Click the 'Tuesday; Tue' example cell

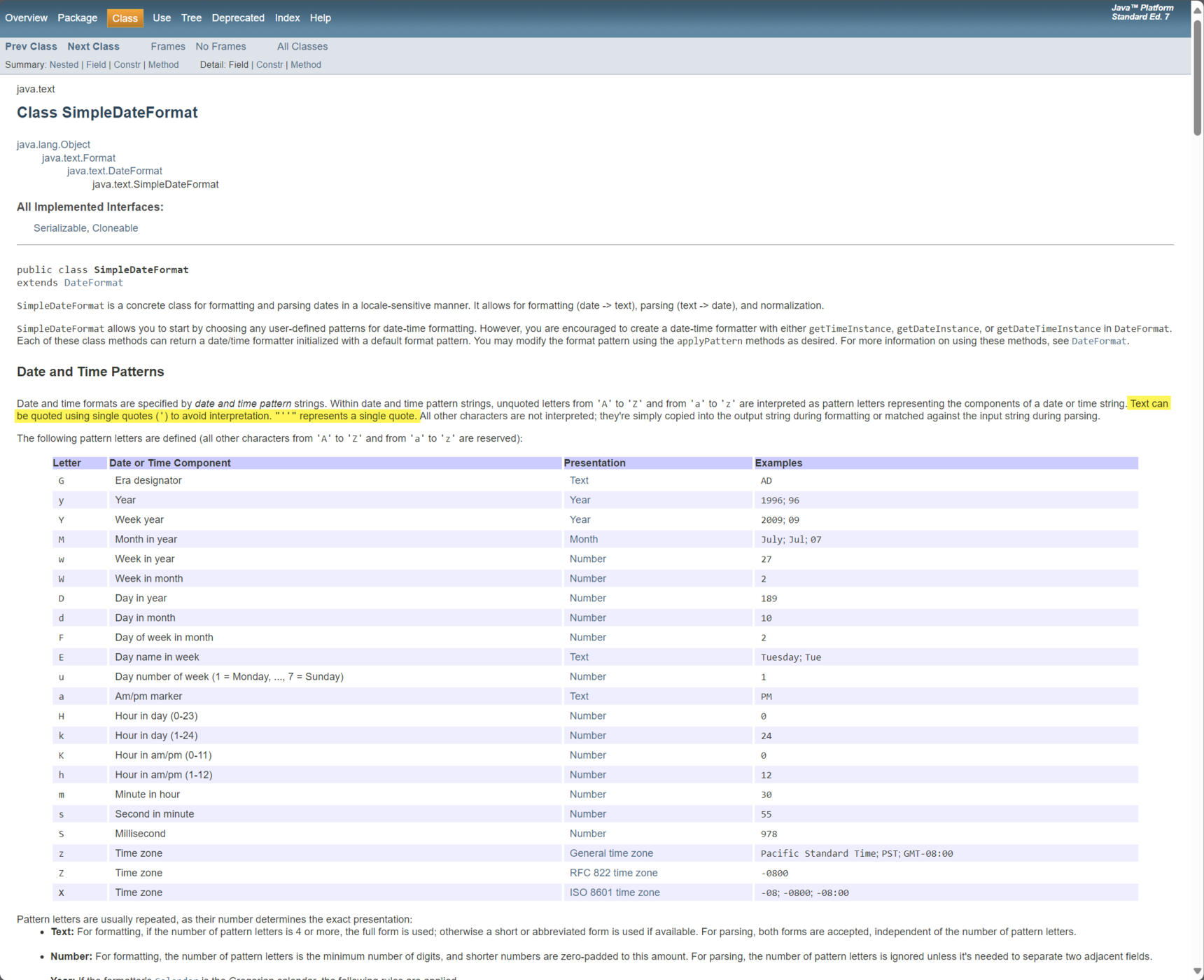(946, 657)
